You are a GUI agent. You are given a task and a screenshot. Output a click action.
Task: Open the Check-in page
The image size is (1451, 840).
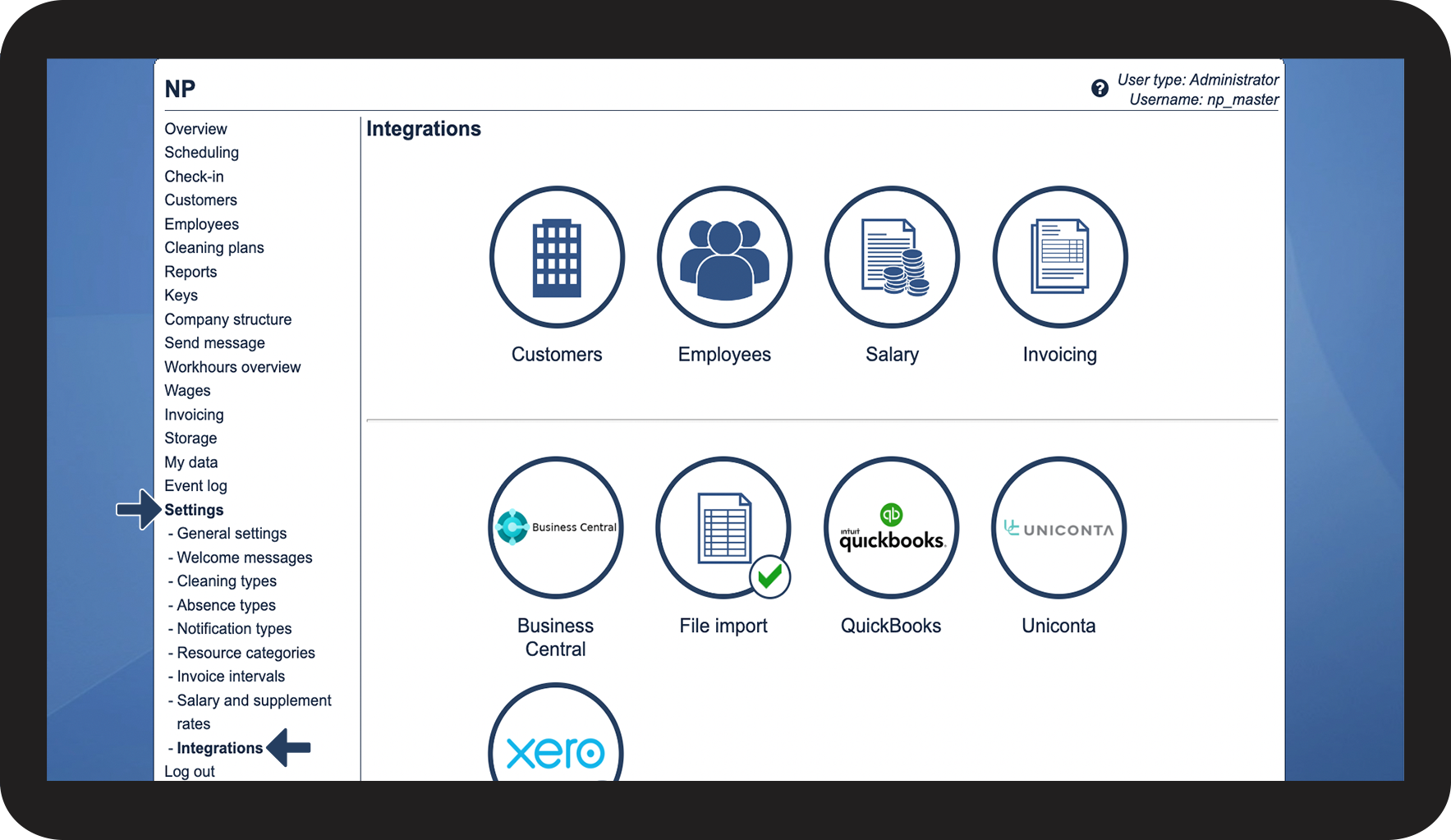click(x=194, y=177)
